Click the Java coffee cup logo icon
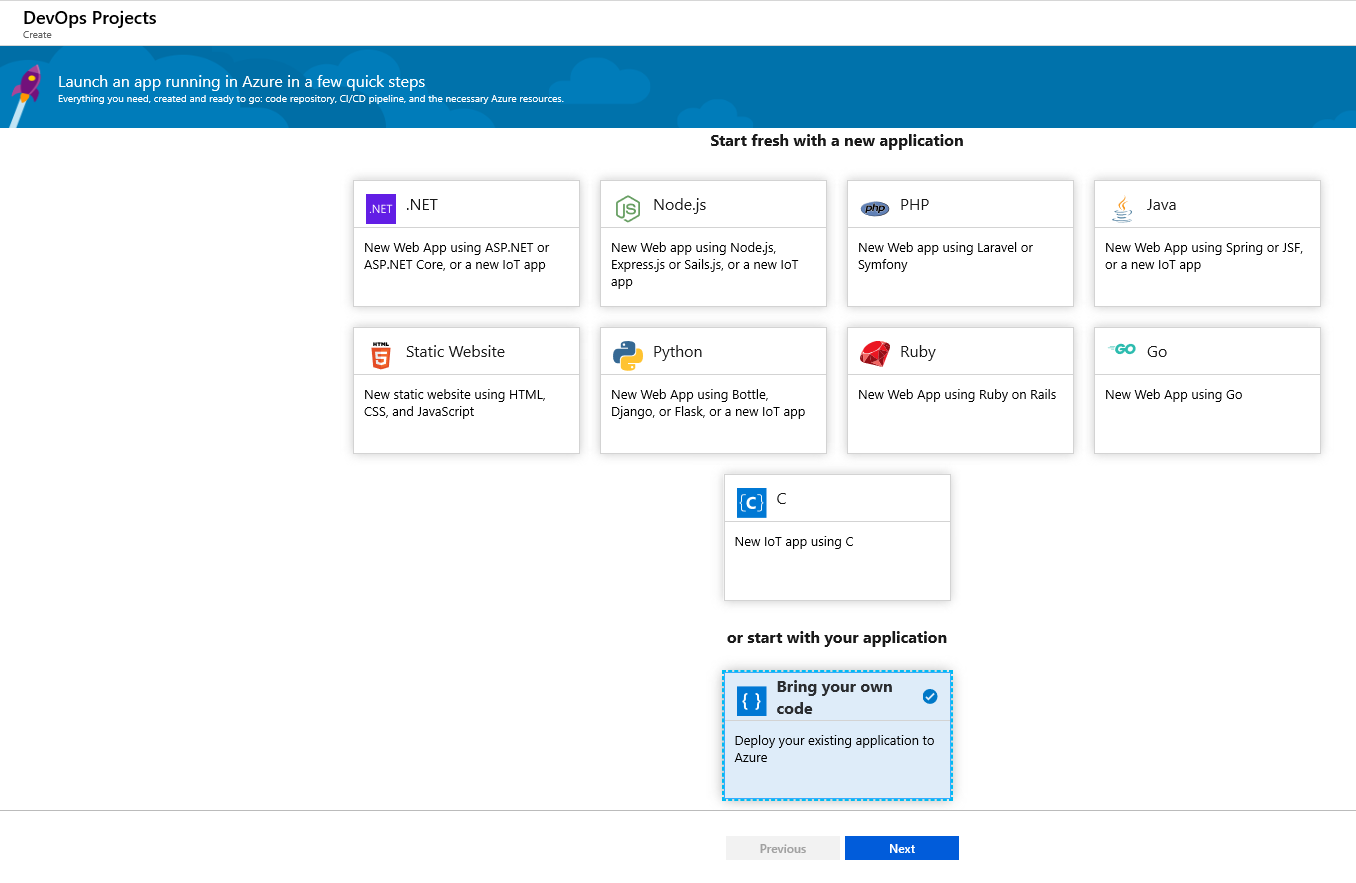Viewport: 1356px width, 883px height. (1122, 208)
